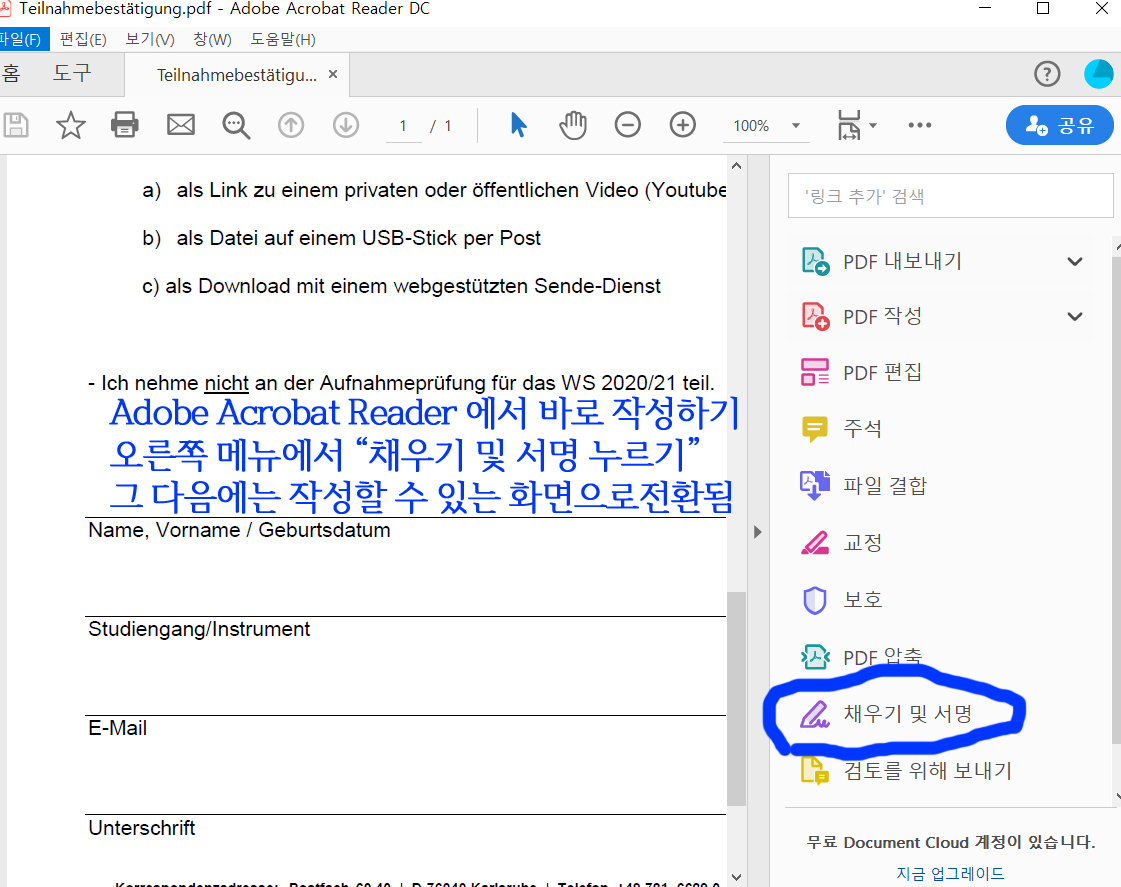Click the document vertical scrollbar thumb
This screenshot has height=887, width=1121.
(x=736, y=698)
